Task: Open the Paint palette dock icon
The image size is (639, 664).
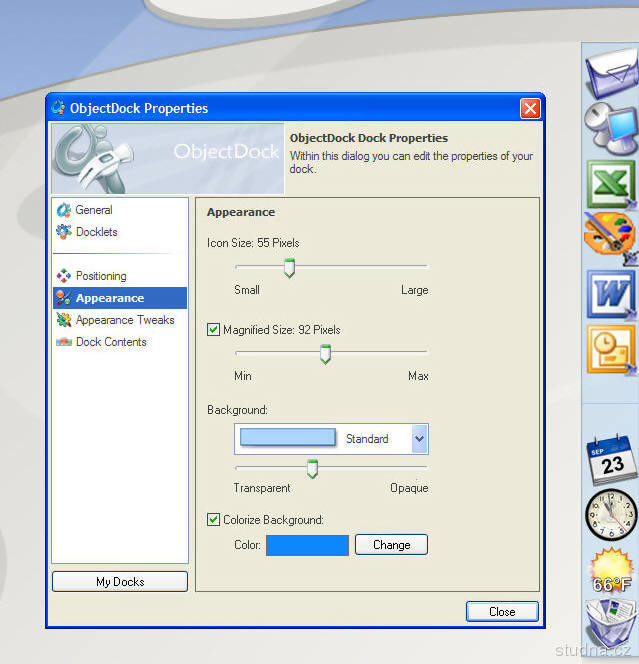Action: coord(611,237)
